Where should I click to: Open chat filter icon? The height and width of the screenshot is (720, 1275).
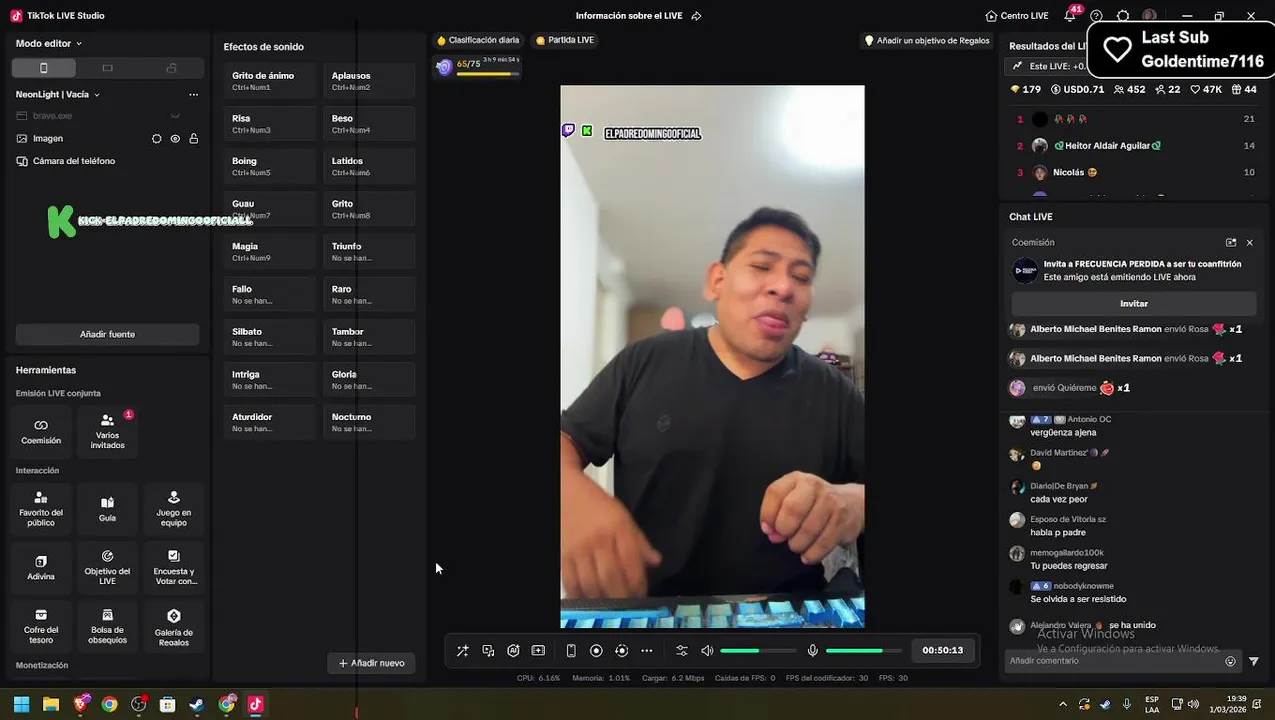tap(1254, 661)
